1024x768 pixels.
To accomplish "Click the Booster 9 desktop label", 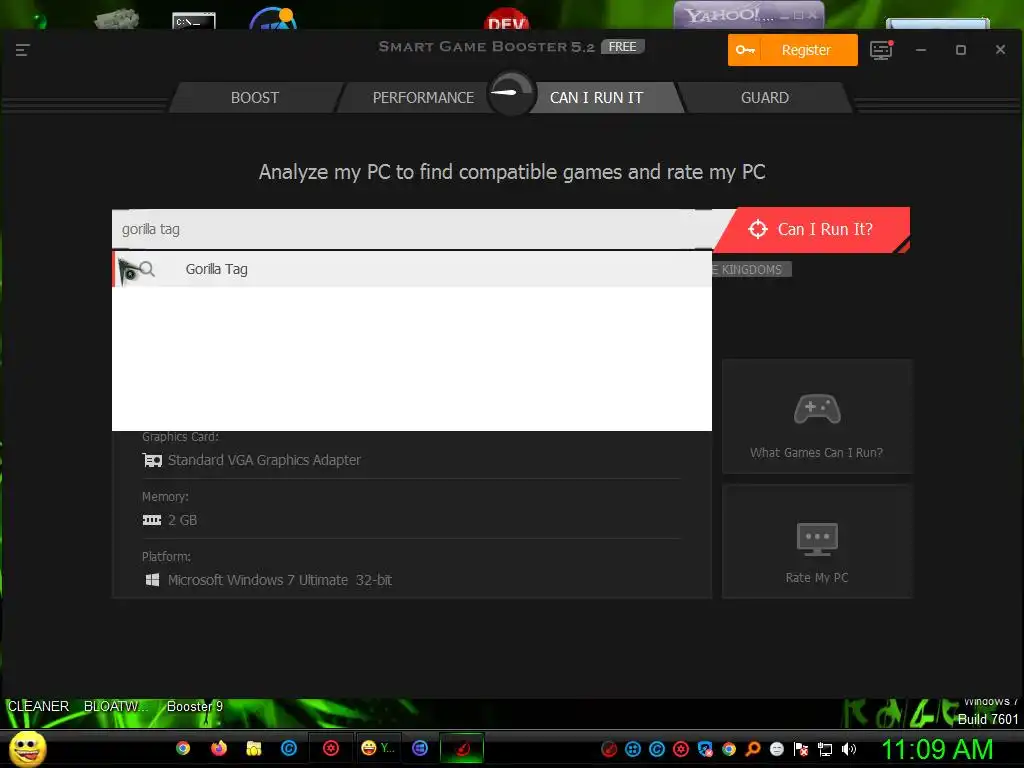I will click(x=195, y=707).
